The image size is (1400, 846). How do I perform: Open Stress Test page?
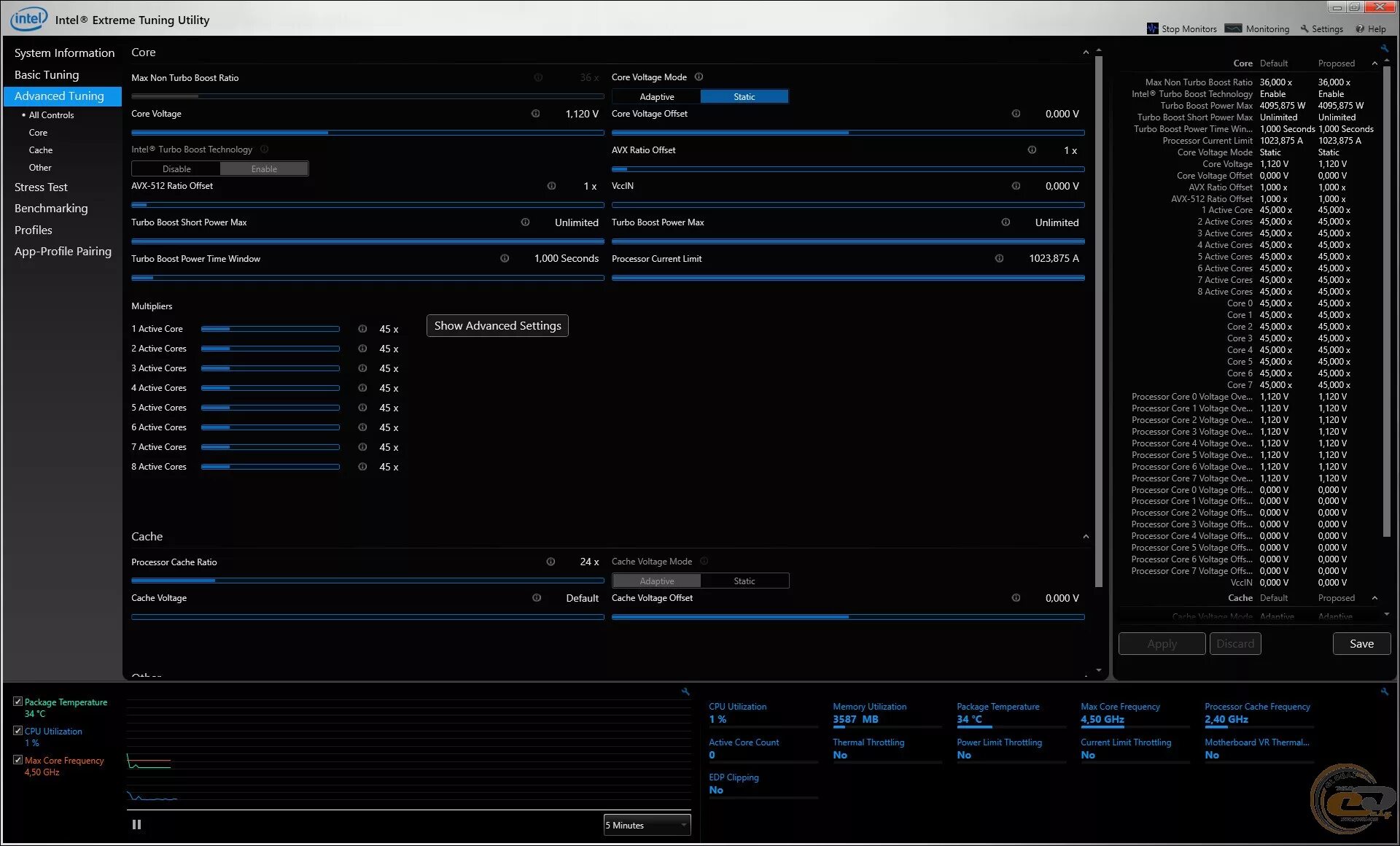41,187
